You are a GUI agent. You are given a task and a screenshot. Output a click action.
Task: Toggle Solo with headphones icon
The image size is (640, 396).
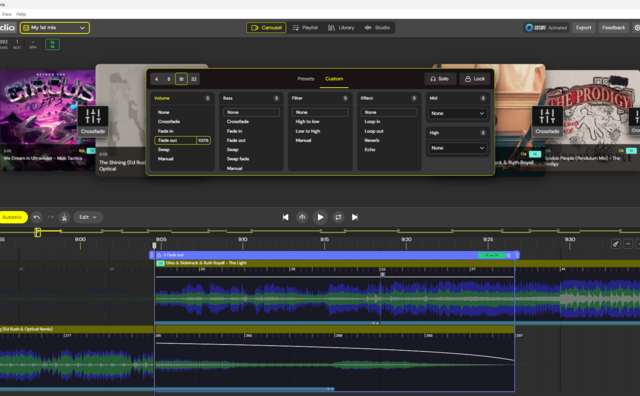[x=440, y=79]
